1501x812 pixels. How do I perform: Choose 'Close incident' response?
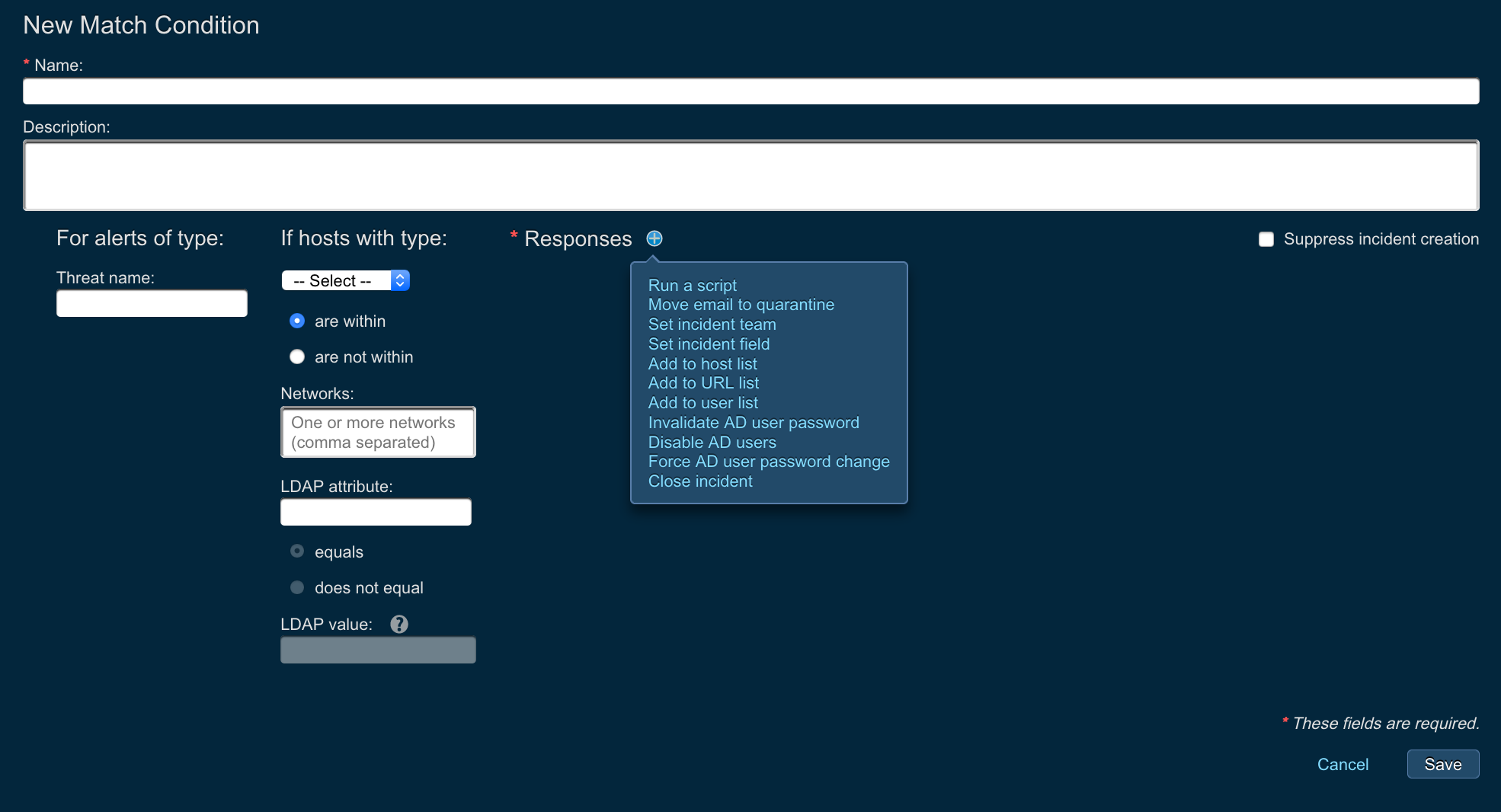point(699,481)
